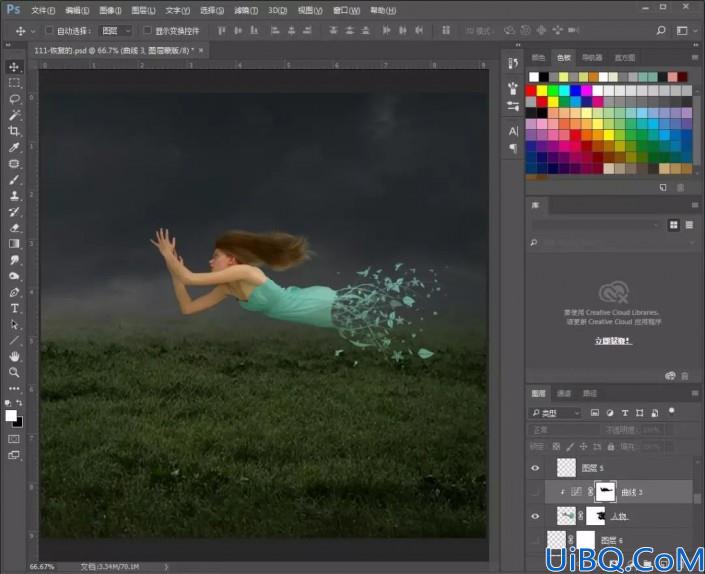Select the Hand tool
Image resolution: width=705 pixels, height=574 pixels.
(14, 356)
